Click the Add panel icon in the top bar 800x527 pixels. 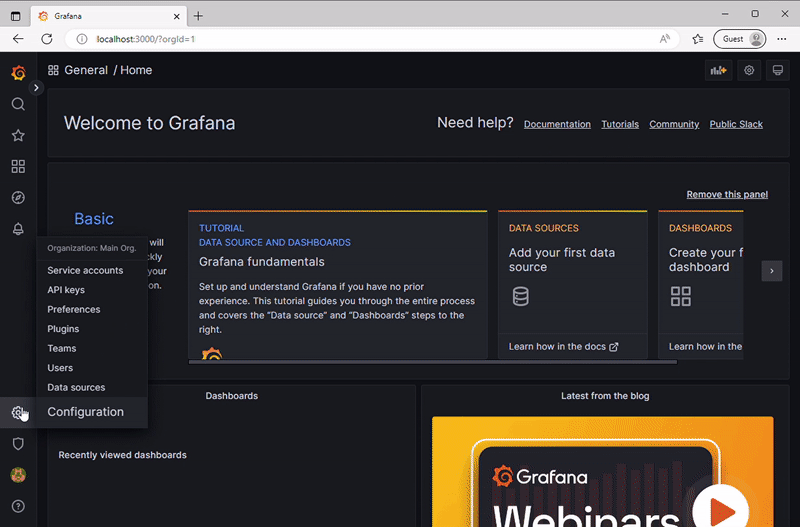pos(718,70)
